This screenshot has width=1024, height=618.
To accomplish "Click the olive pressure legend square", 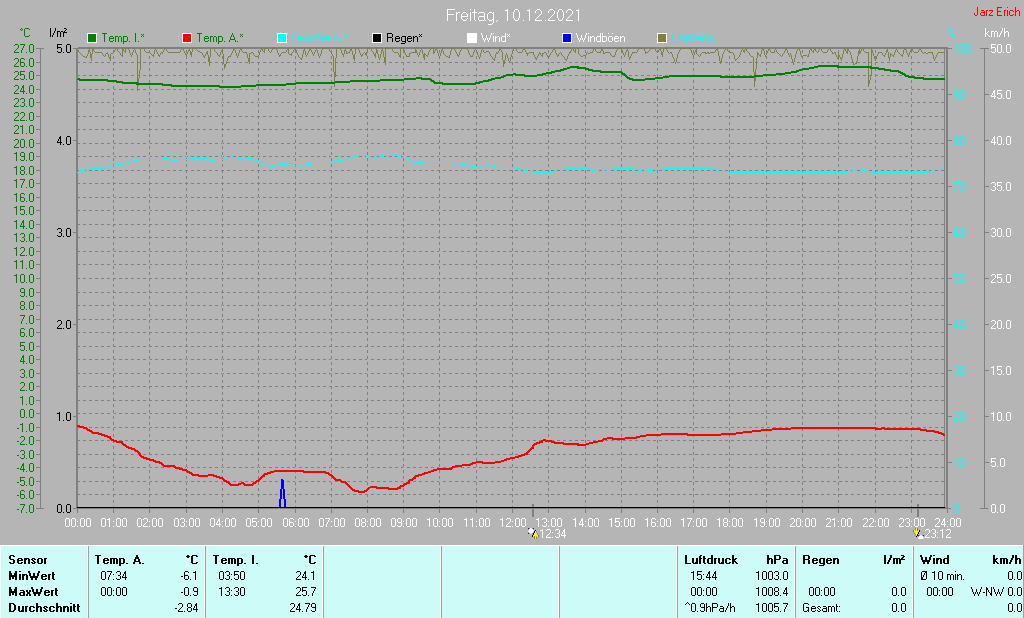I will tap(661, 38).
